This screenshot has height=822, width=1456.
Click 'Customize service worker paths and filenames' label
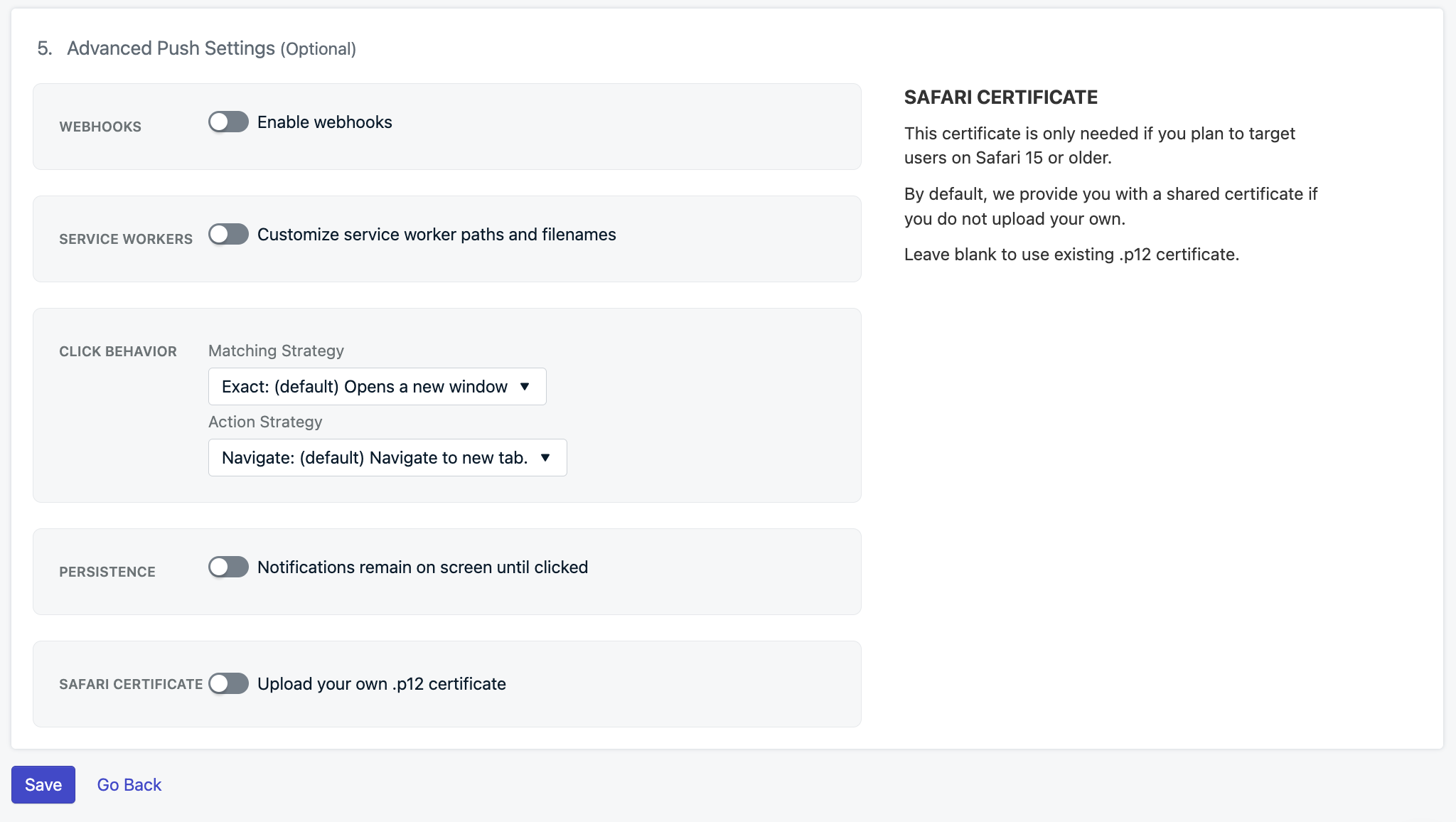point(437,235)
